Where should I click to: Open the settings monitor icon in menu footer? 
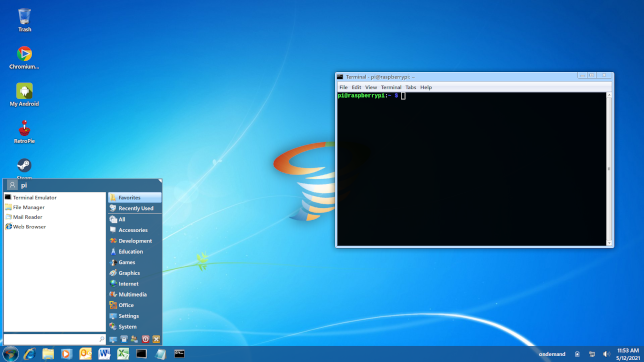pos(113,339)
